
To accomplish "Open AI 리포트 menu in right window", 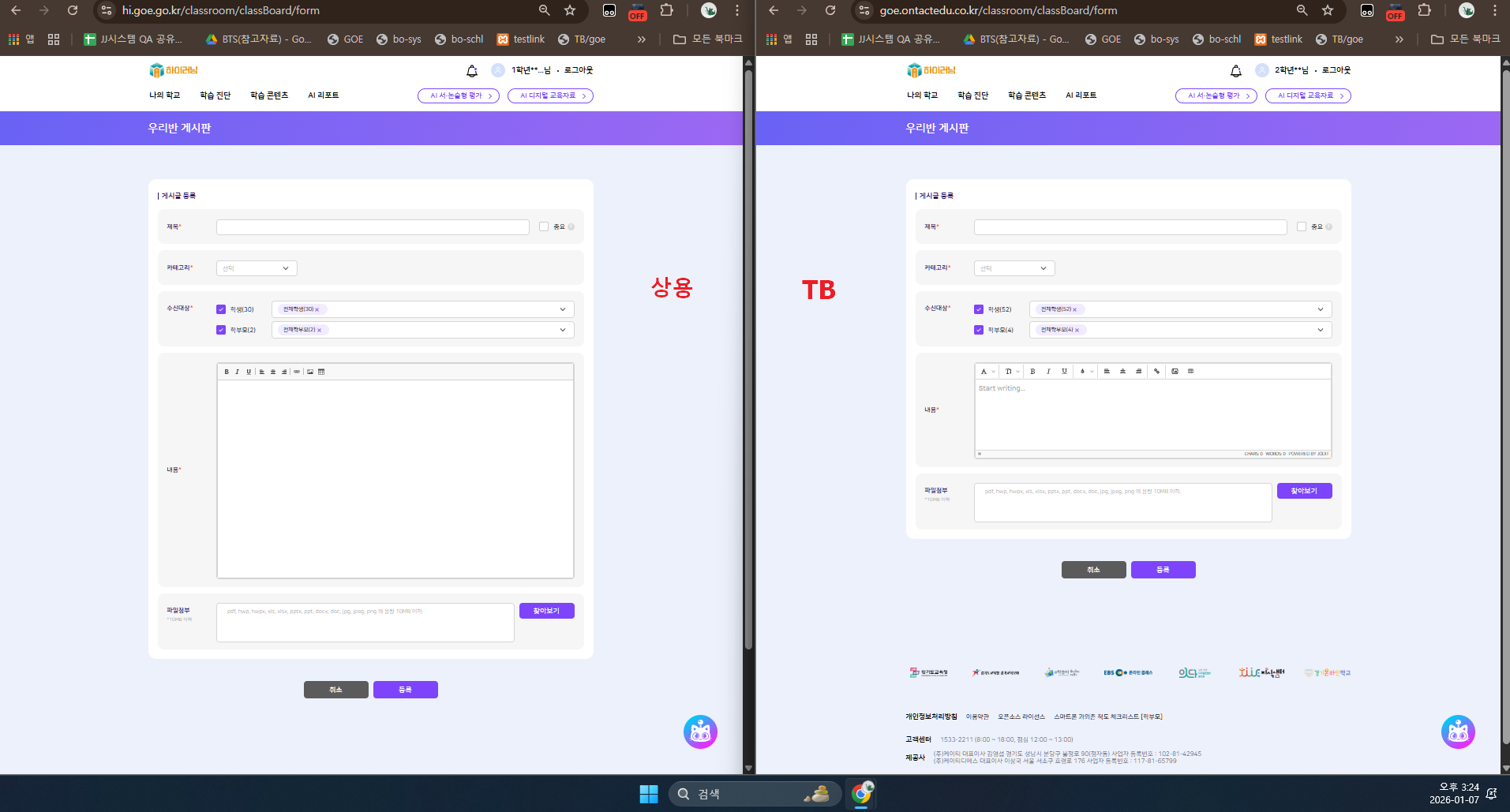I will [x=1081, y=95].
